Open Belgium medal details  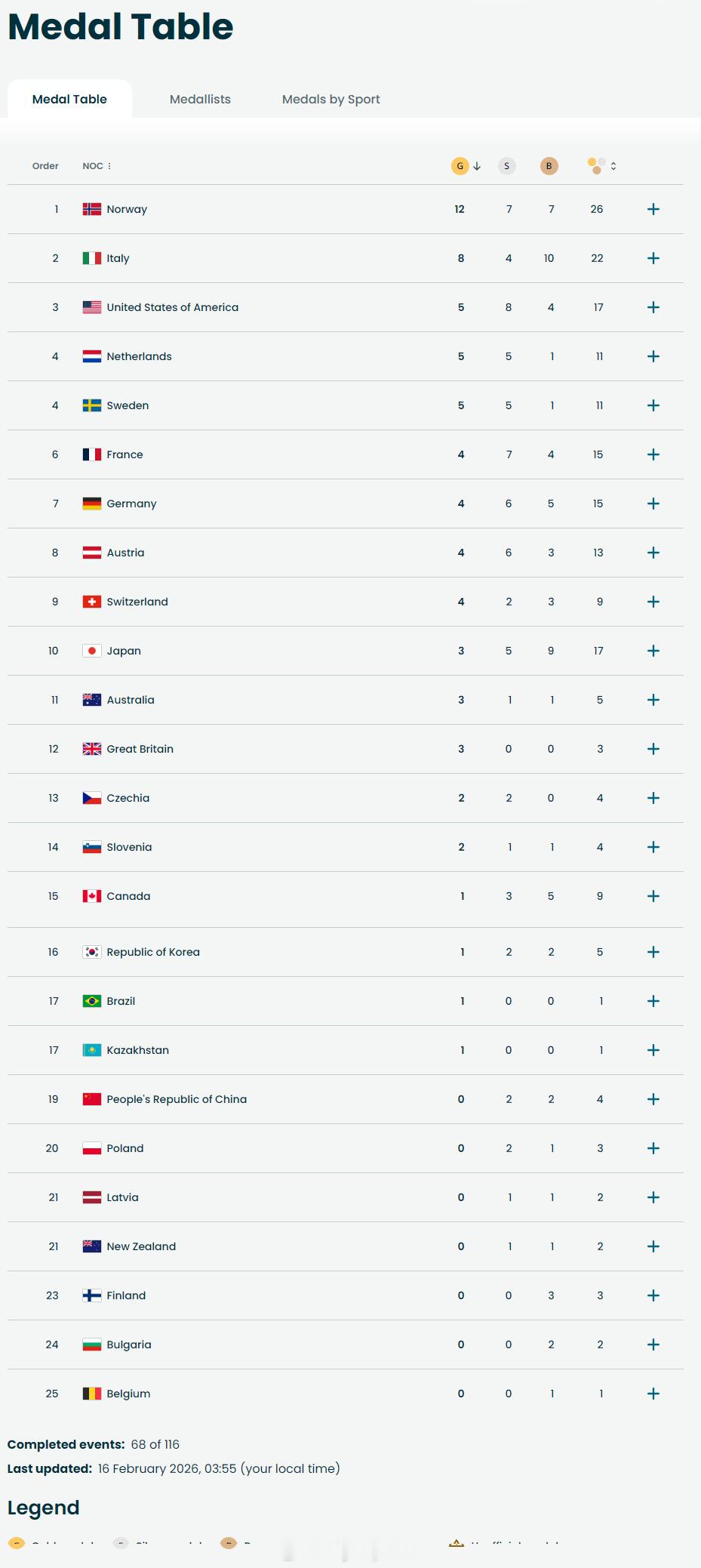653,1394
